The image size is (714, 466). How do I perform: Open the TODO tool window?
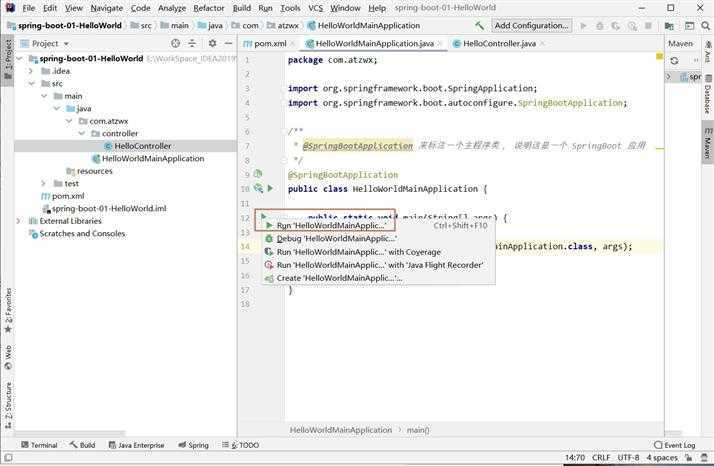(240, 445)
